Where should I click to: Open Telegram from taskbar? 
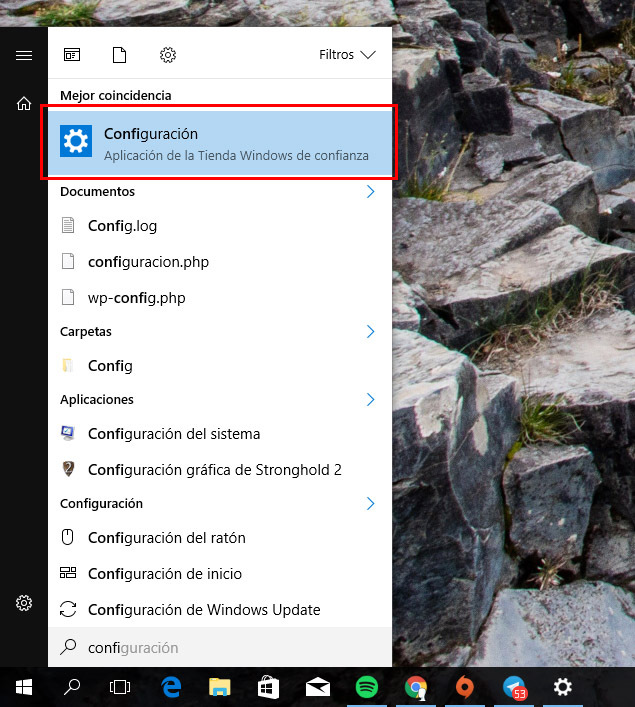514,687
